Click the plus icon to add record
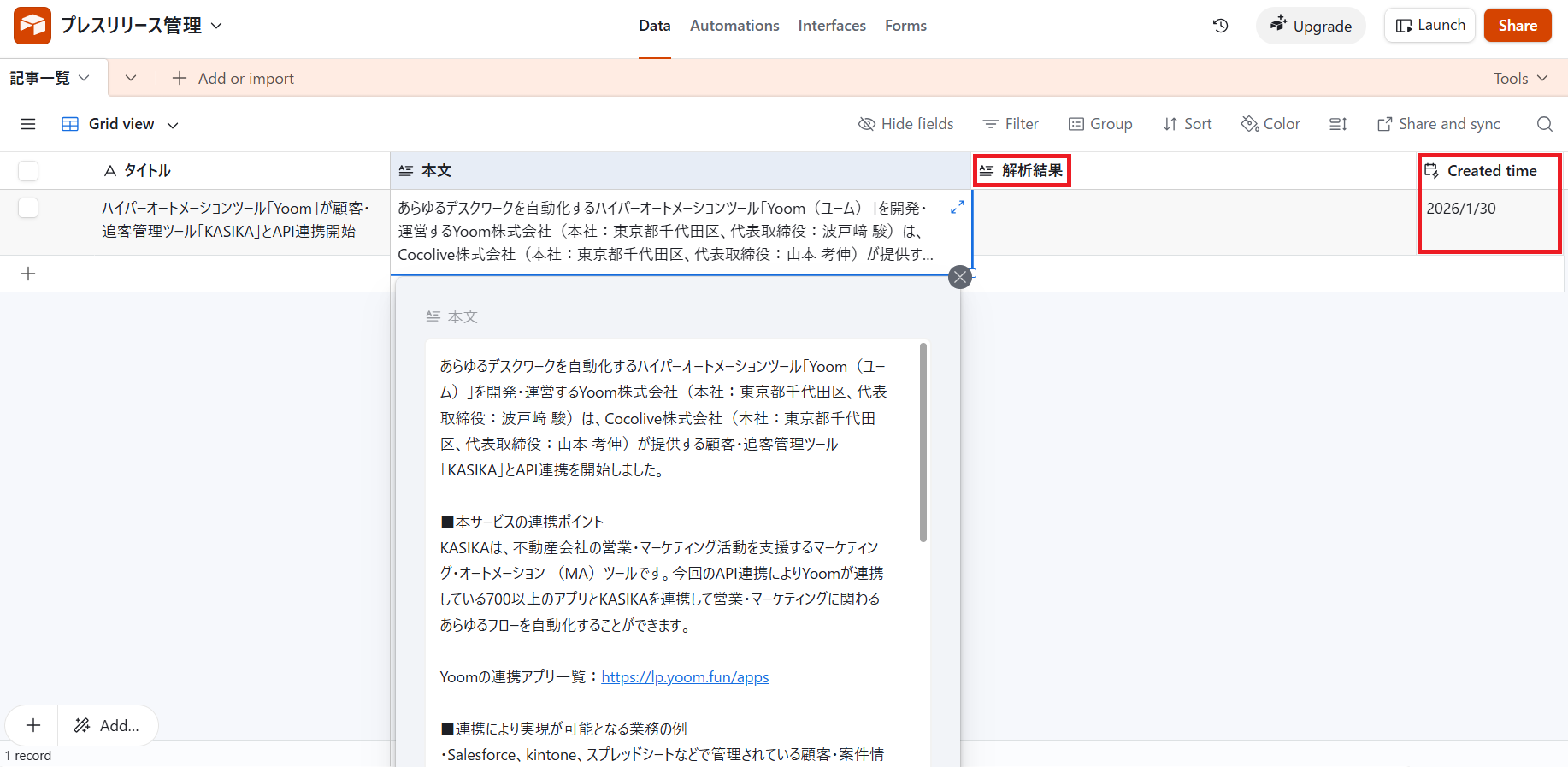 point(28,274)
